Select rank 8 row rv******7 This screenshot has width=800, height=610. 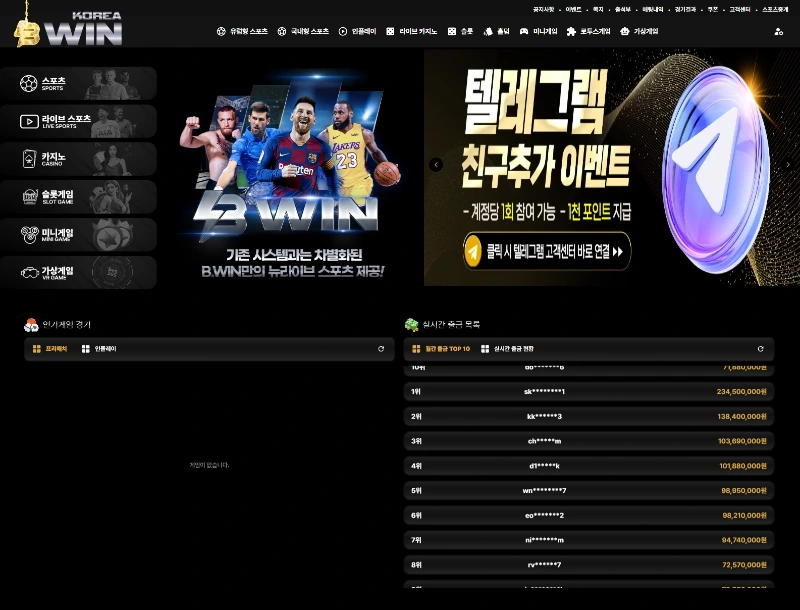pyautogui.click(x=589, y=565)
